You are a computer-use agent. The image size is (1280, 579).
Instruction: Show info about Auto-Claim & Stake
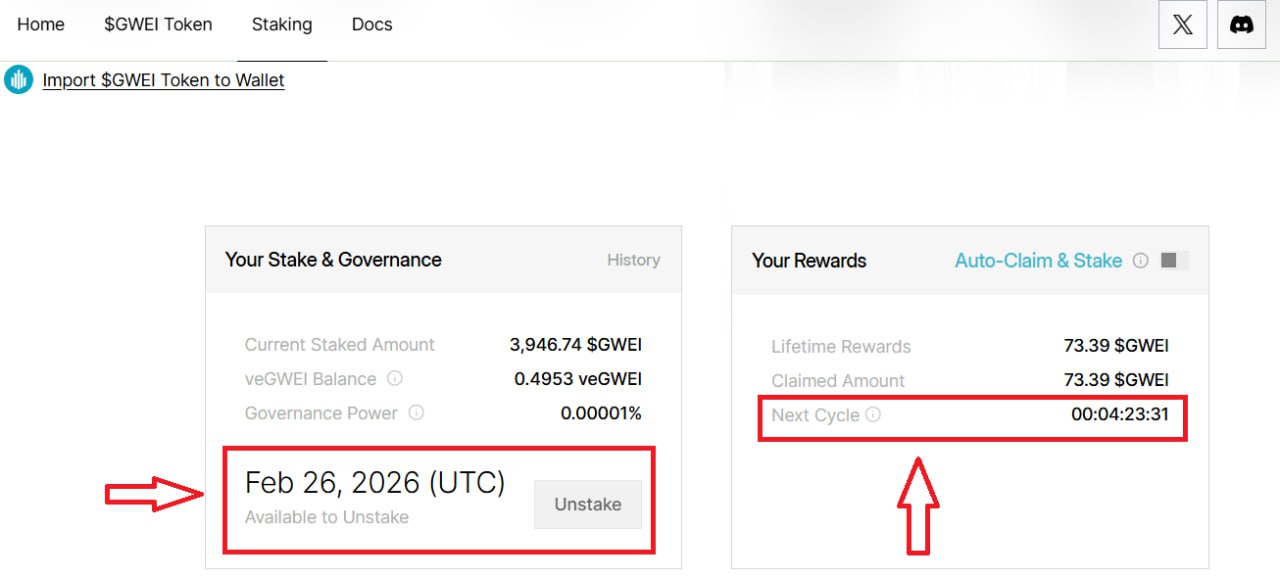[1140, 260]
